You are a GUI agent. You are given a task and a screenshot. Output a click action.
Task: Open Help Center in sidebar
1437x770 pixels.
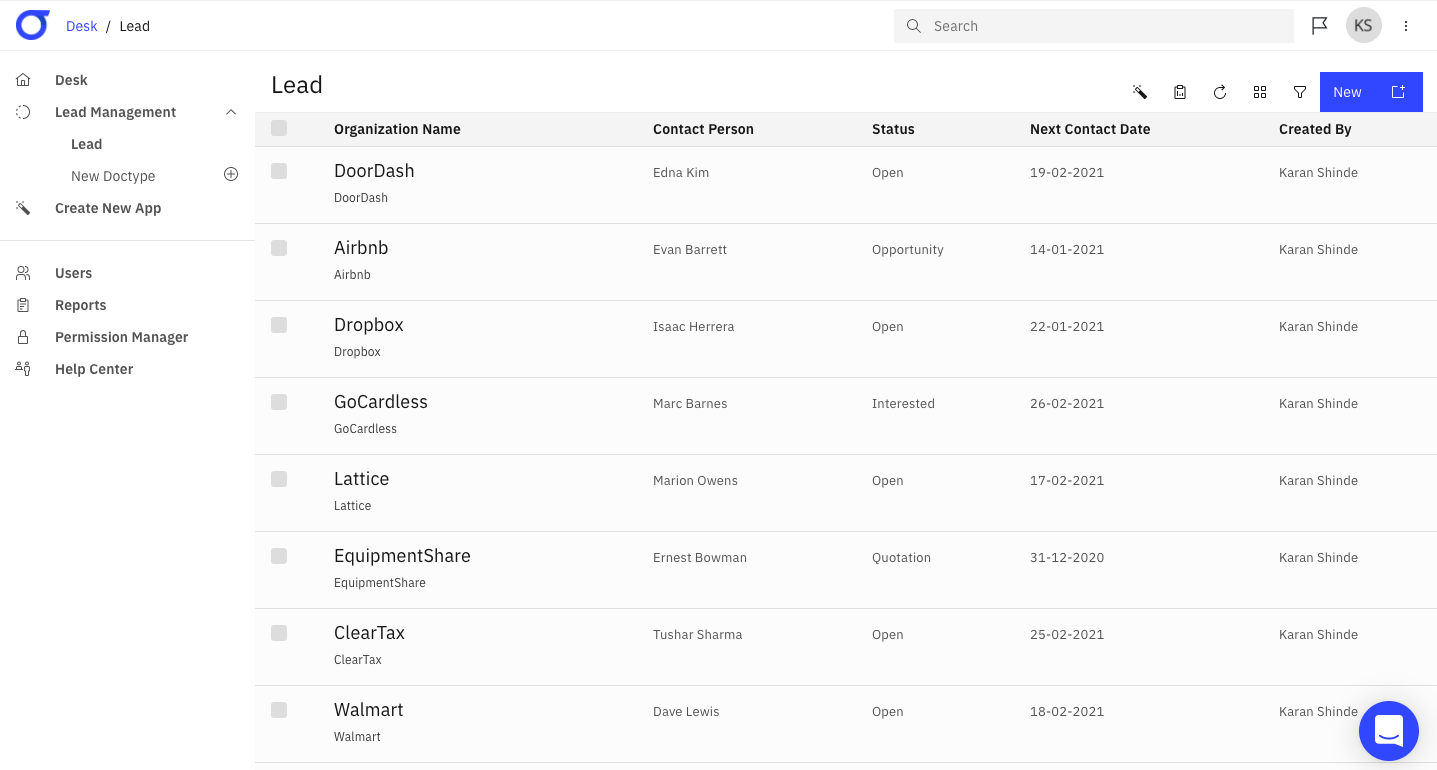click(94, 369)
